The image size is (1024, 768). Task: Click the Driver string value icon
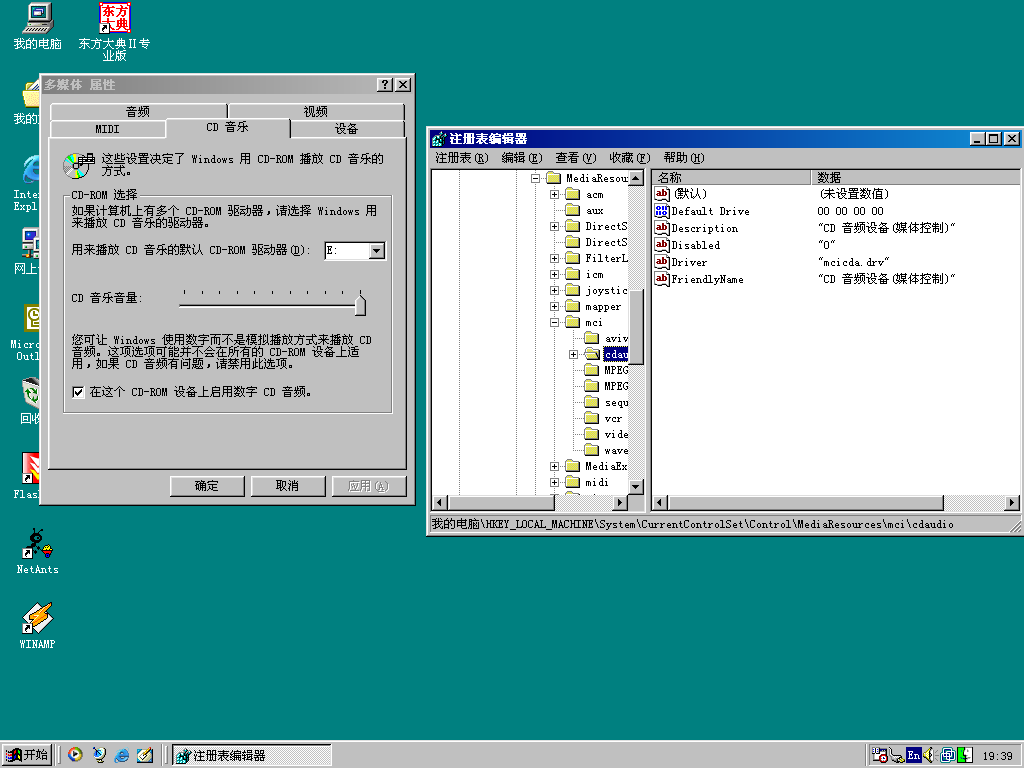661,262
